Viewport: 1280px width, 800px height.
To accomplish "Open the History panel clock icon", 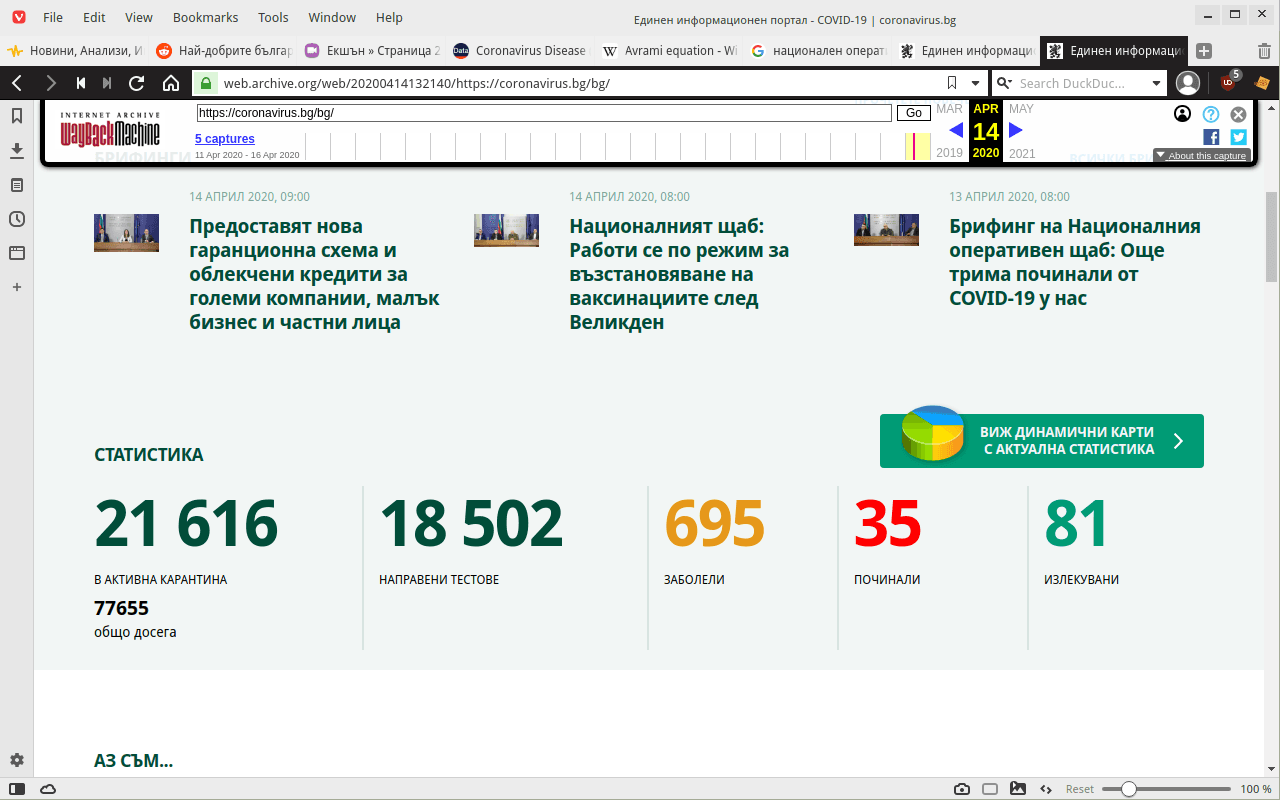I will click(x=17, y=219).
